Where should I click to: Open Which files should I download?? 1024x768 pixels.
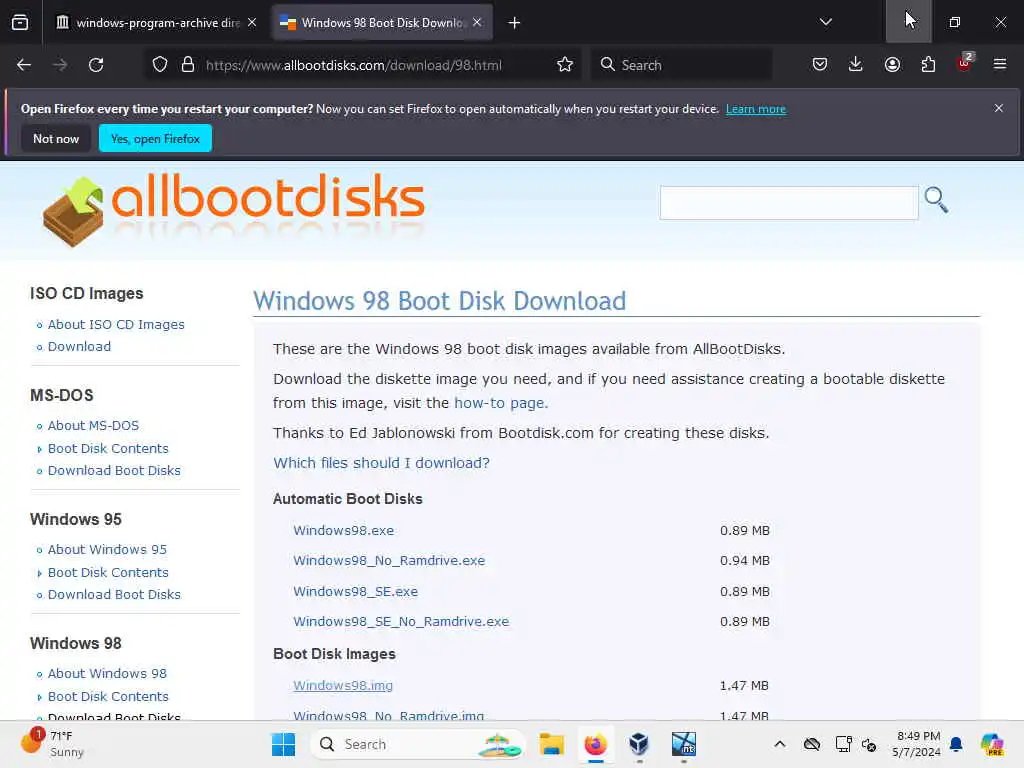pos(381,463)
